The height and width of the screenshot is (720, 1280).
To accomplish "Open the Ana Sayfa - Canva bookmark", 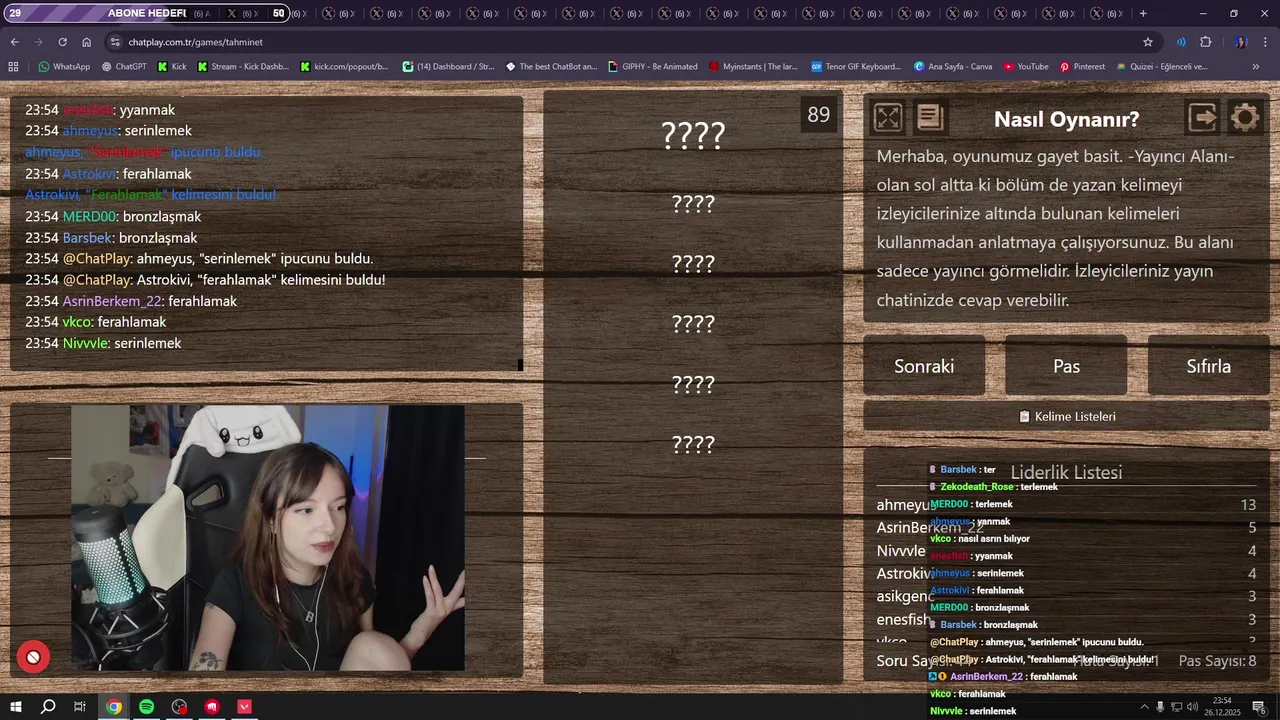I will coord(953,67).
